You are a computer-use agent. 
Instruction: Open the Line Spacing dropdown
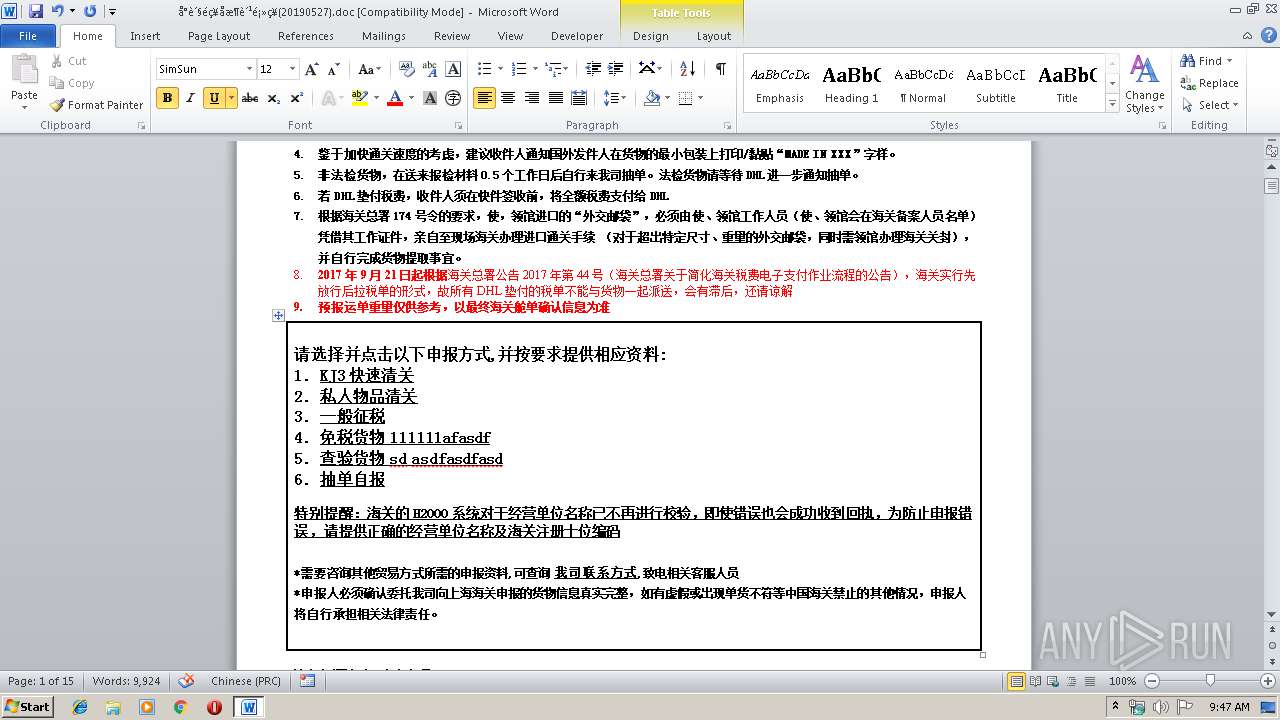click(x=615, y=98)
